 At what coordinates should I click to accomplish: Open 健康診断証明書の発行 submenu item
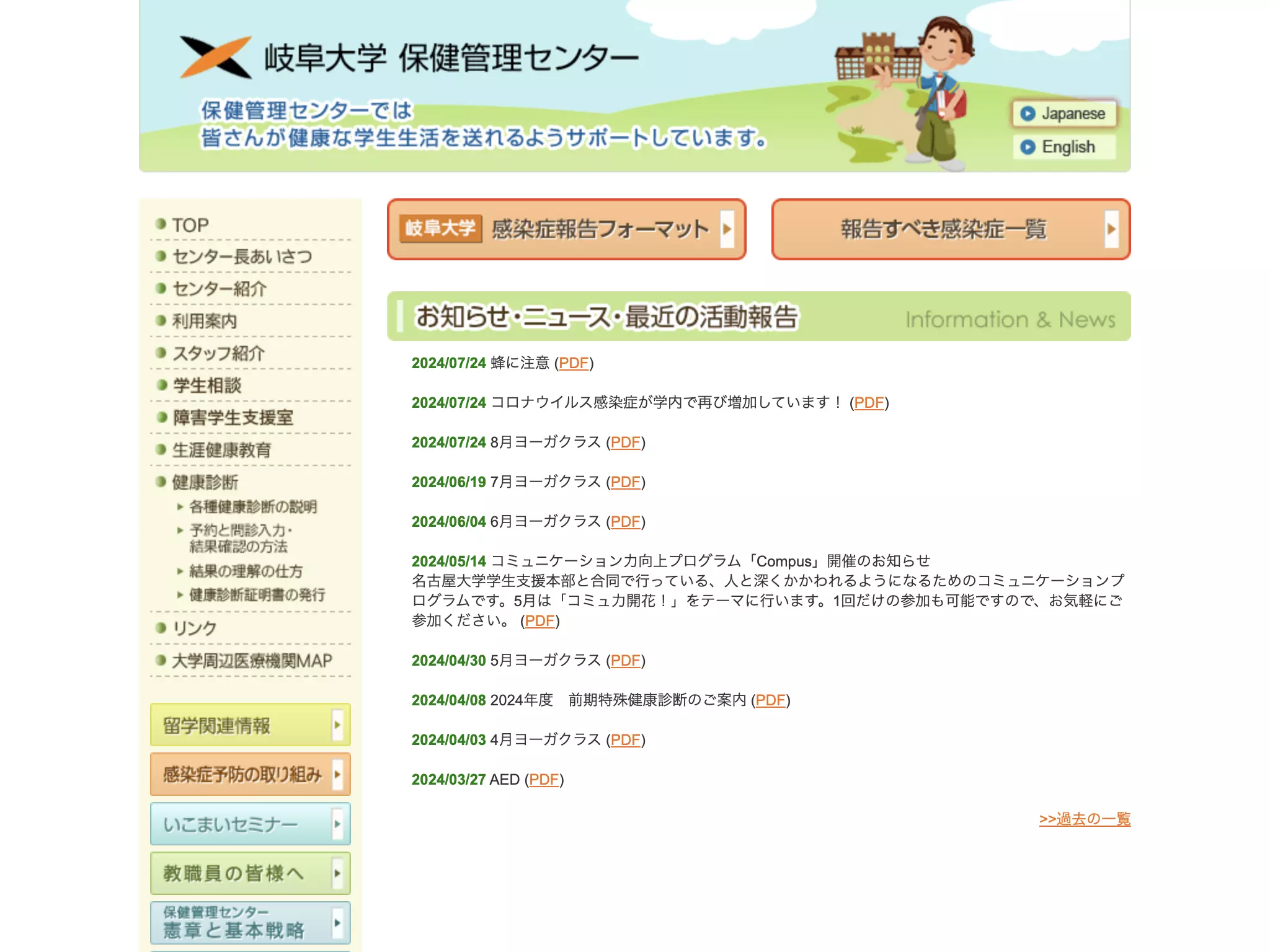(257, 595)
